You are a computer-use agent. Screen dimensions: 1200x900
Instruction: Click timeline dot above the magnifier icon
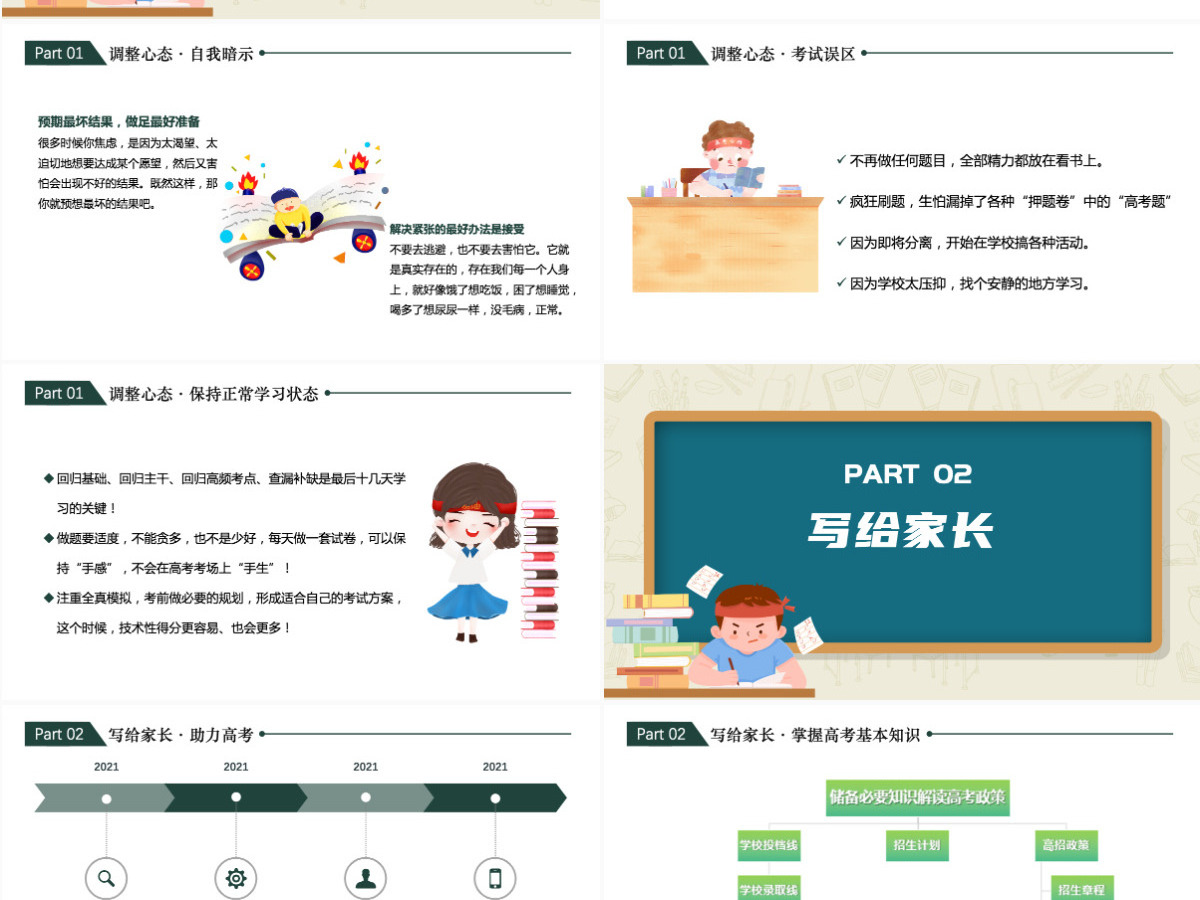pyautogui.click(x=106, y=798)
